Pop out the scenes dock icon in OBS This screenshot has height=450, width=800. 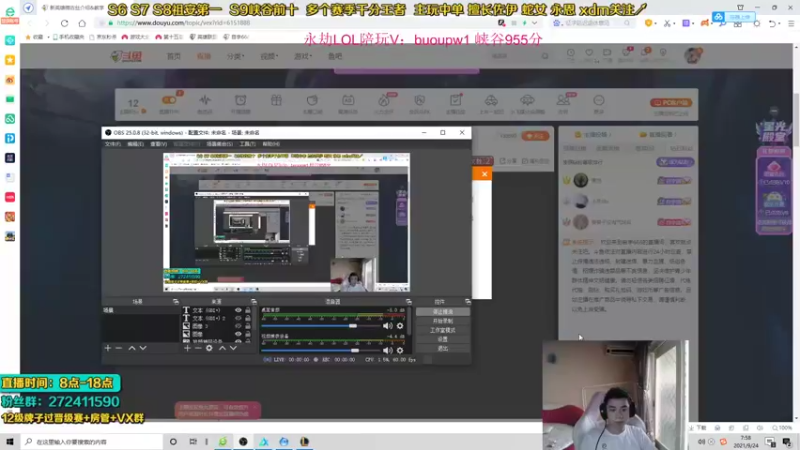pyautogui.click(x=176, y=302)
